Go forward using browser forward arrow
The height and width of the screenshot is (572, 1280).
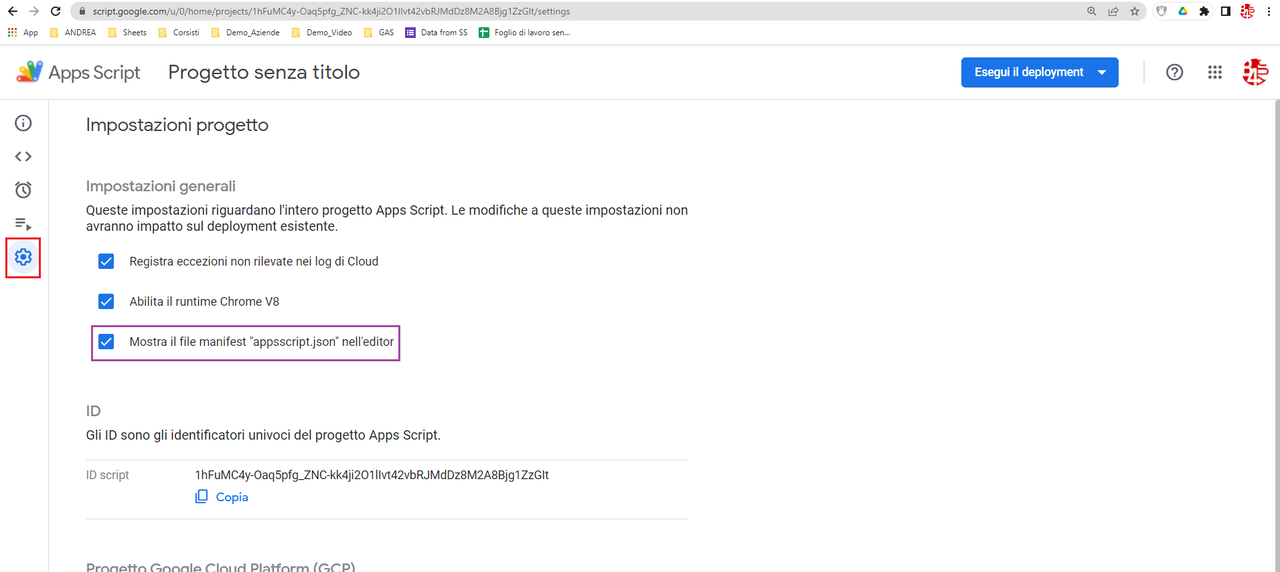34,12
